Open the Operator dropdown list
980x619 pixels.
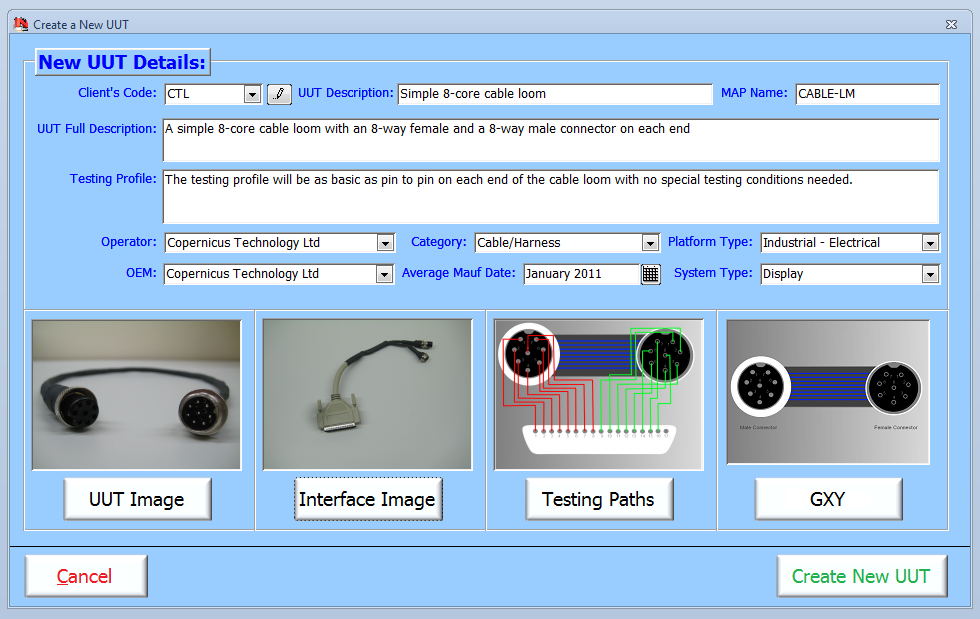click(x=385, y=243)
